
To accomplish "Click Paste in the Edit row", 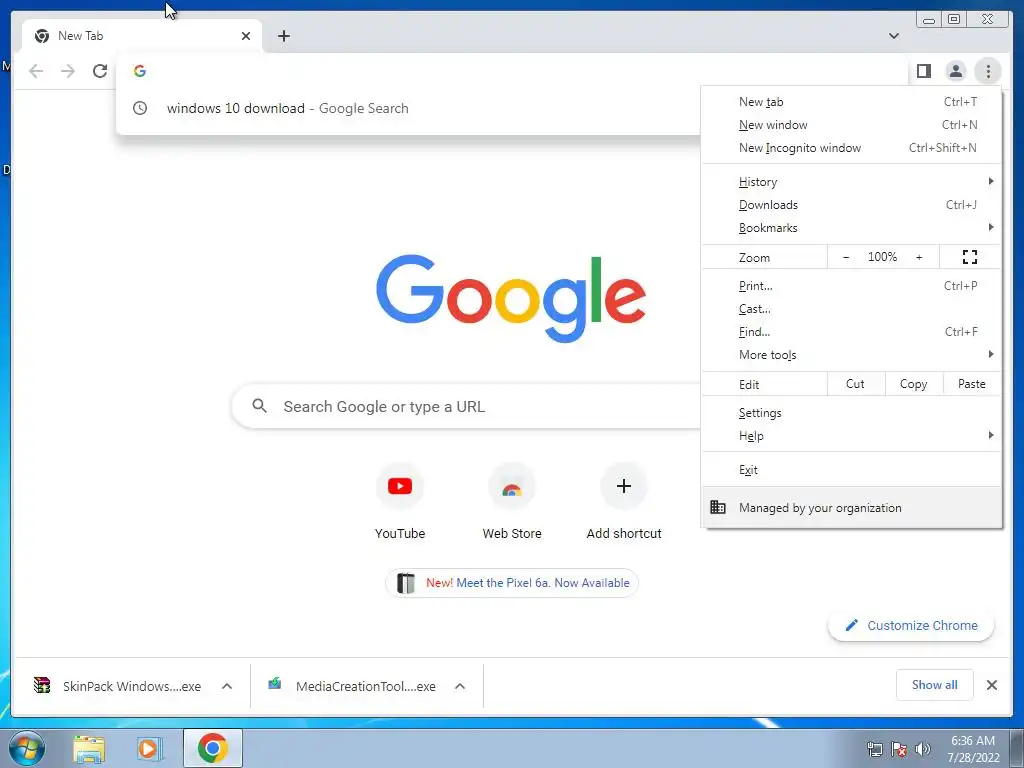I will click(x=972, y=384).
